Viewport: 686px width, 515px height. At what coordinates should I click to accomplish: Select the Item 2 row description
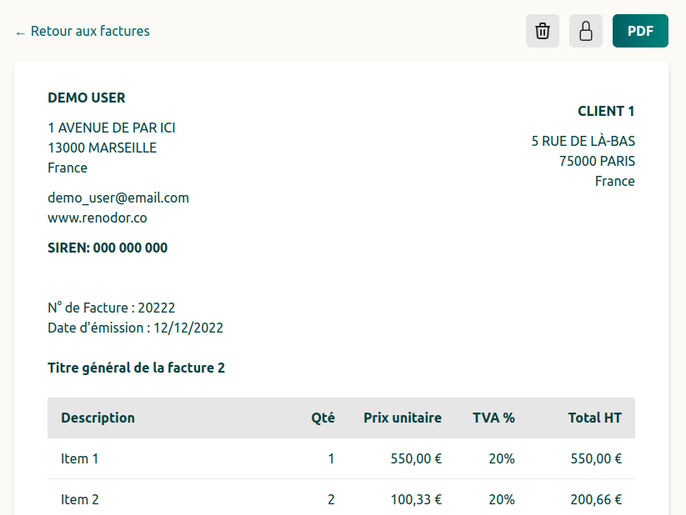[80, 499]
